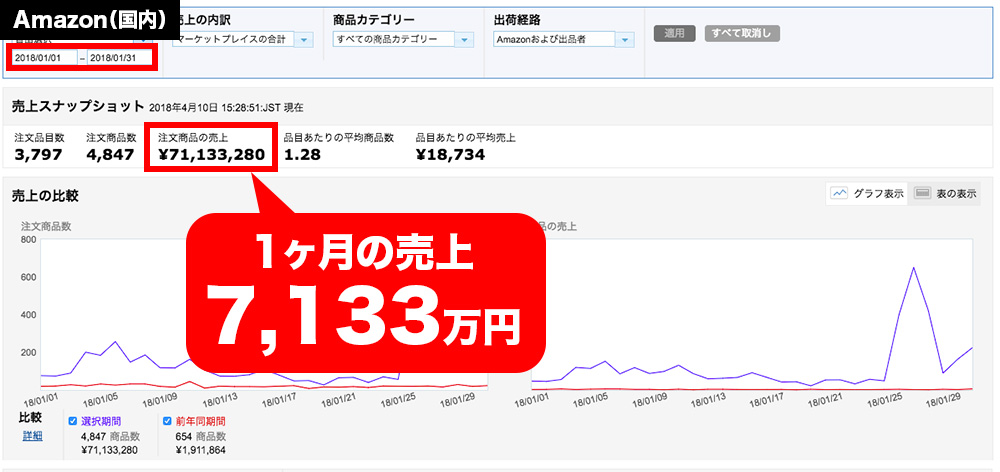1000x472 pixels.
Task: Click the 売上スナップショット heading
Action: click(x=78, y=106)
